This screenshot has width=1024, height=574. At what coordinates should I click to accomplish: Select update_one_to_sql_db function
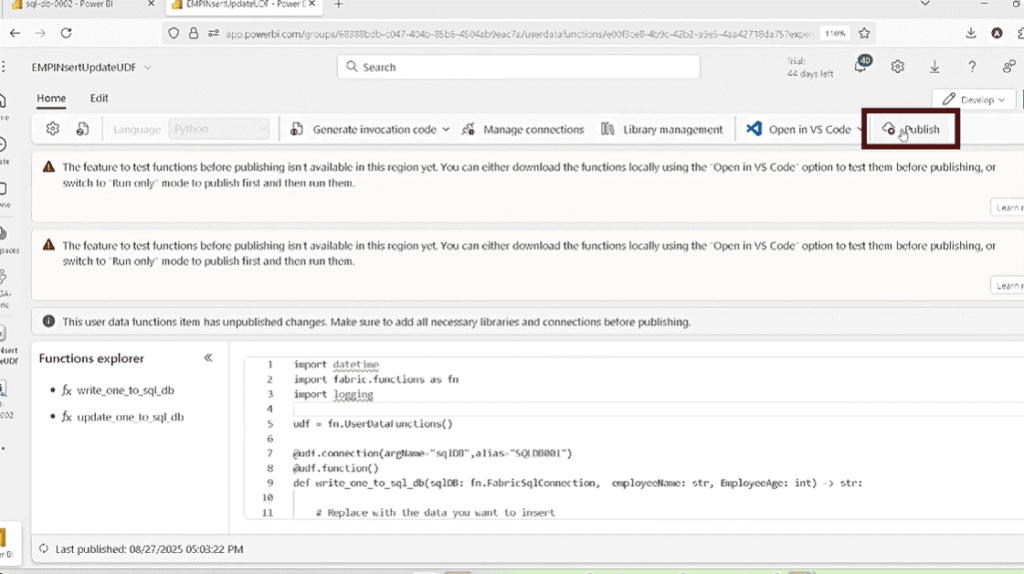point(131,417)
